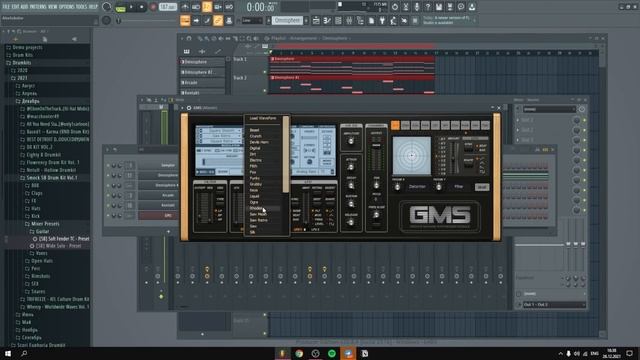Toggle the green pattern/song mode switch
This screenshot has width=640, height=360.
tap(120, 7)
